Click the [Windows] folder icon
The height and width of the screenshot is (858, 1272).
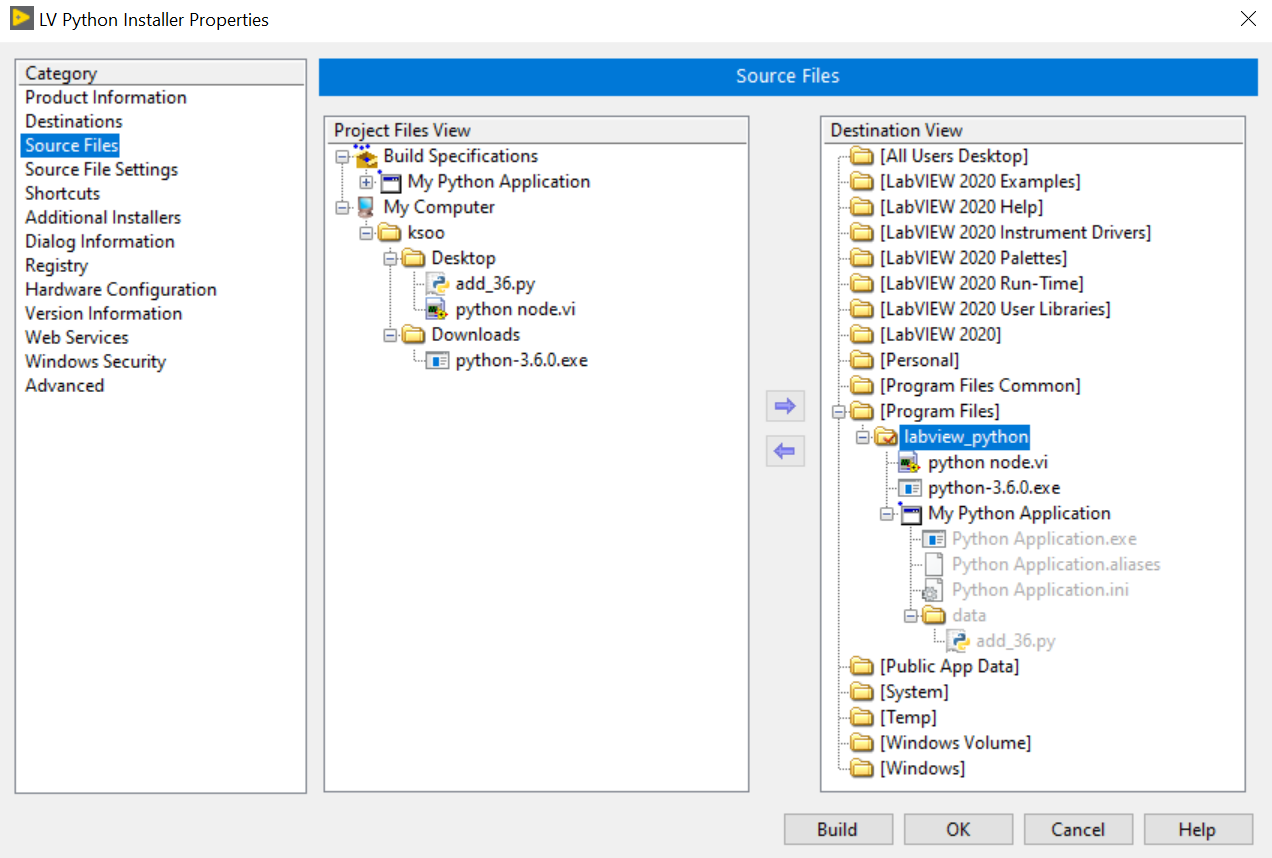point(861,768)
